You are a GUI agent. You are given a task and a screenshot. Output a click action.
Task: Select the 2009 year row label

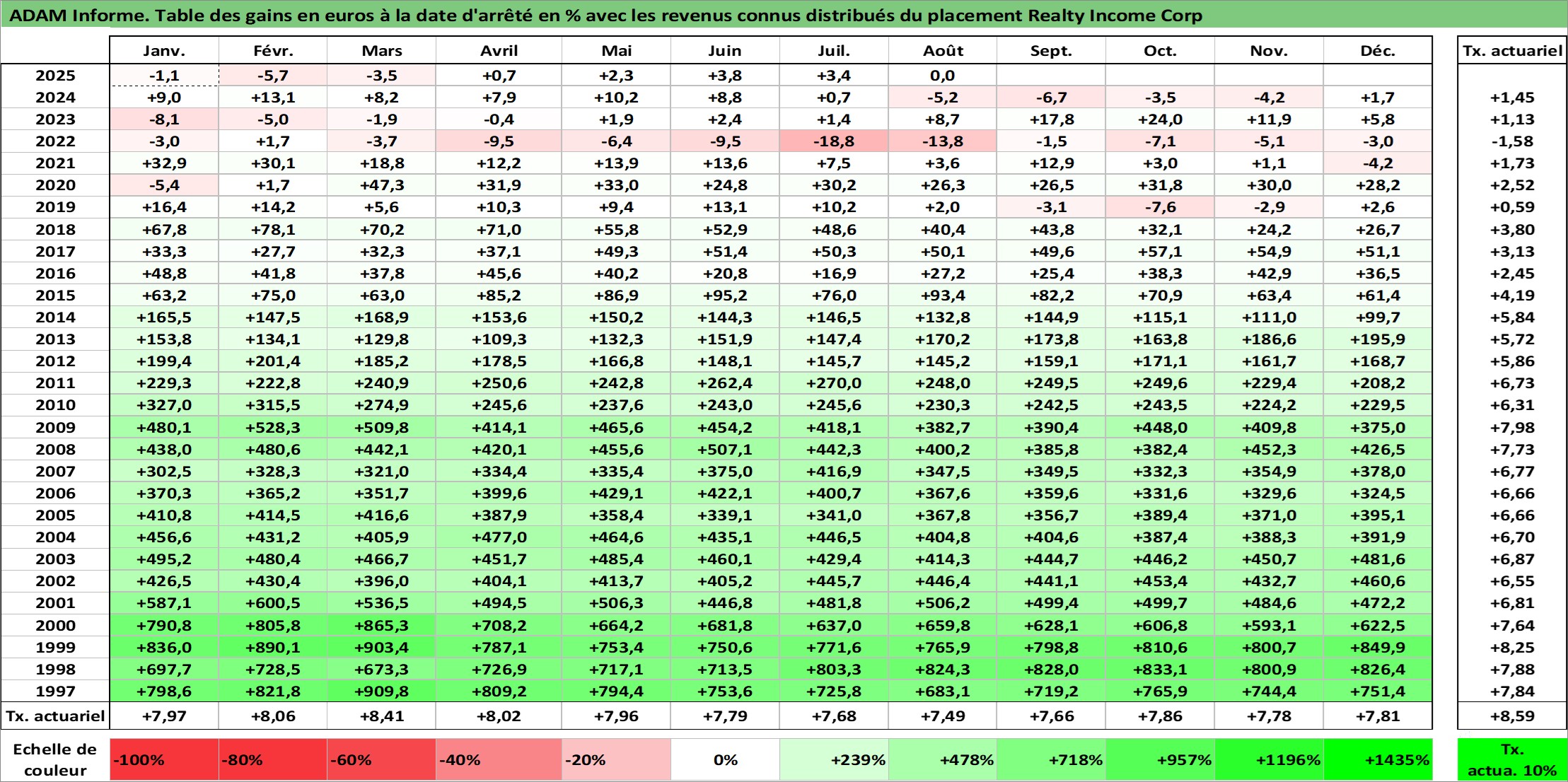(x=55, y=428)
